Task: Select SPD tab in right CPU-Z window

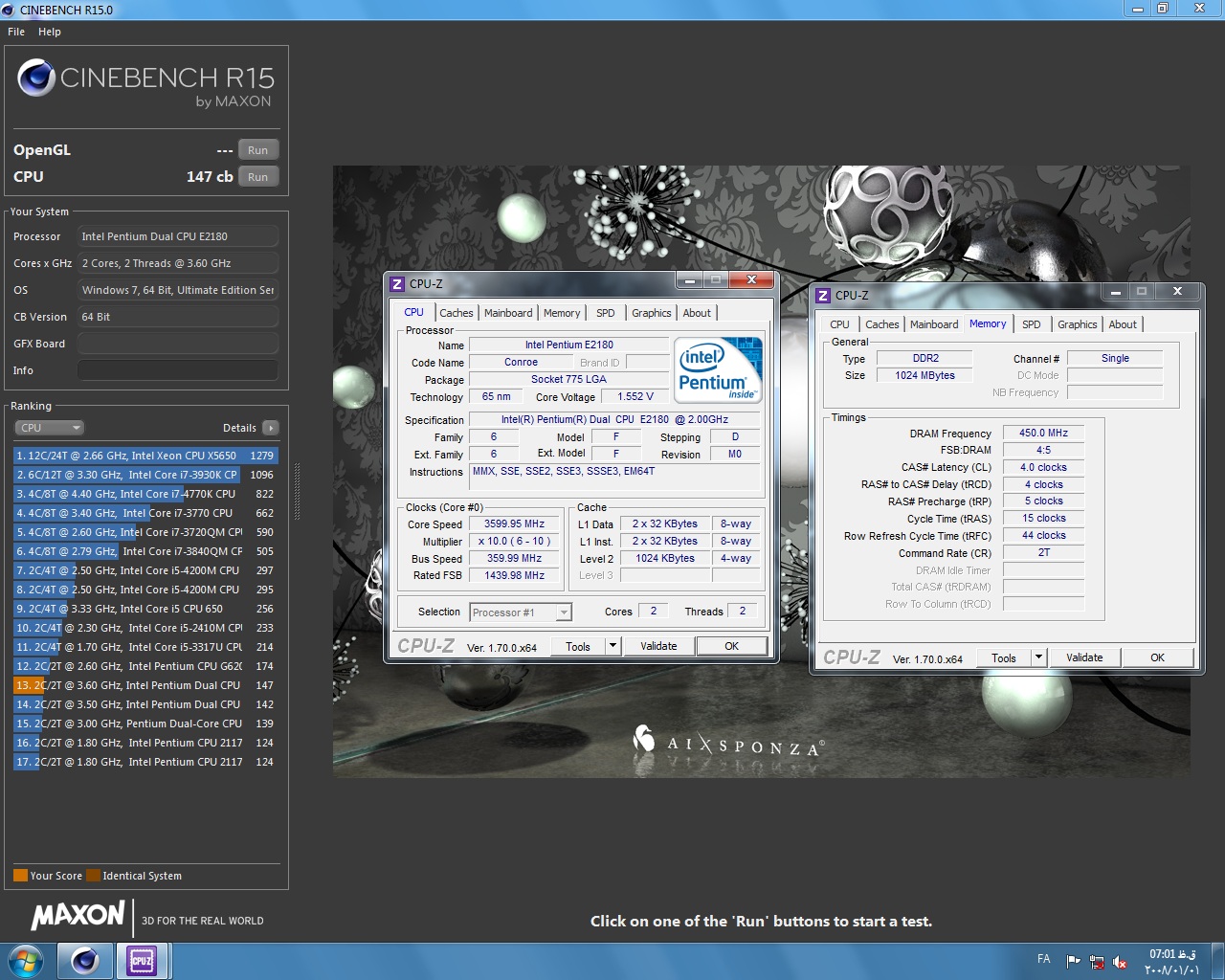Action: pos(1032,324)
